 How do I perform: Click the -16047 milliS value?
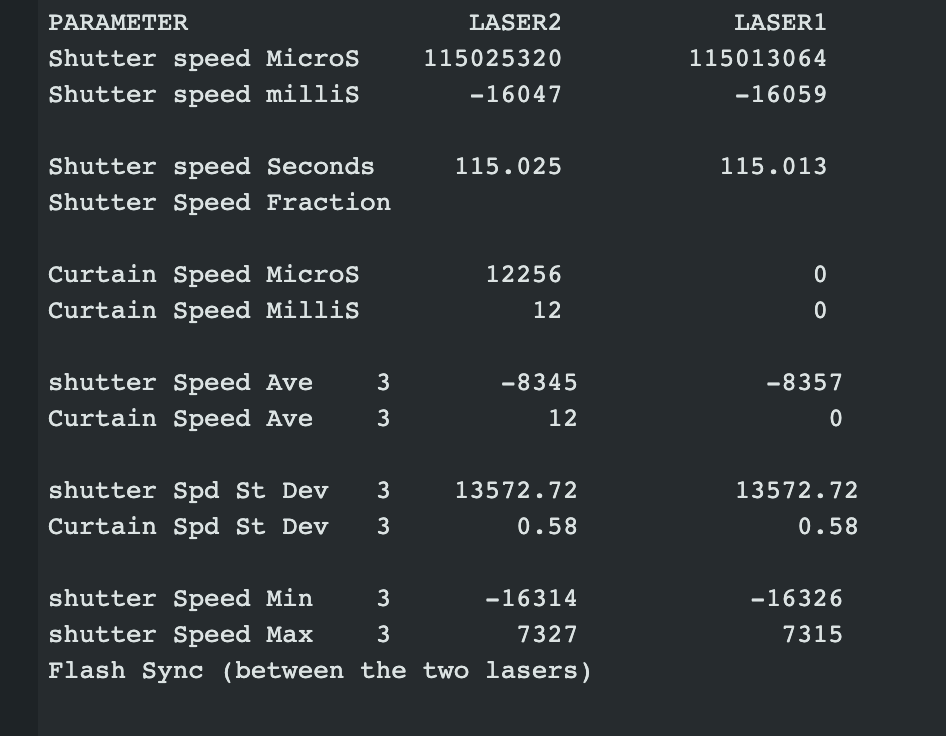(515, 94)
